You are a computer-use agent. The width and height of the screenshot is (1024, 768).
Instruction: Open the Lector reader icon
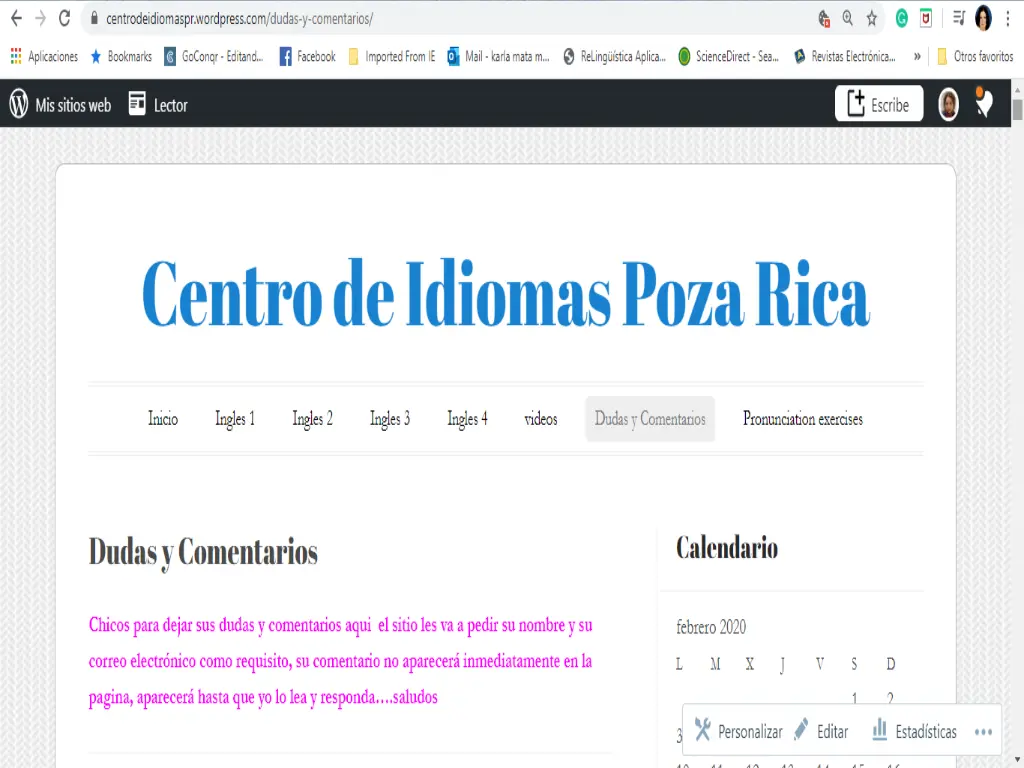158,104
